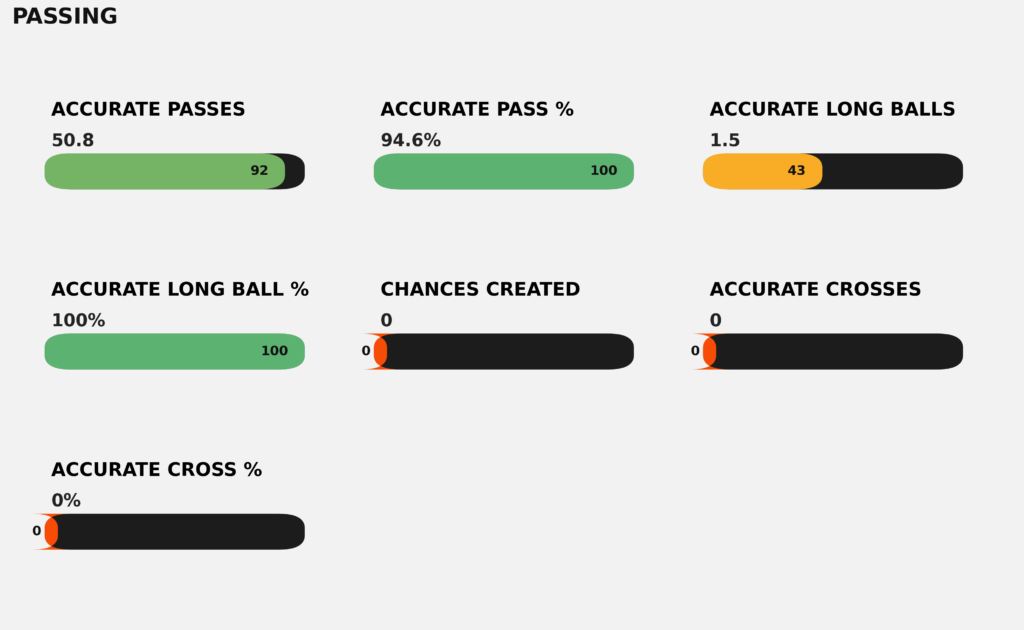Select the 94.6% value text

[x=410, y=141]
